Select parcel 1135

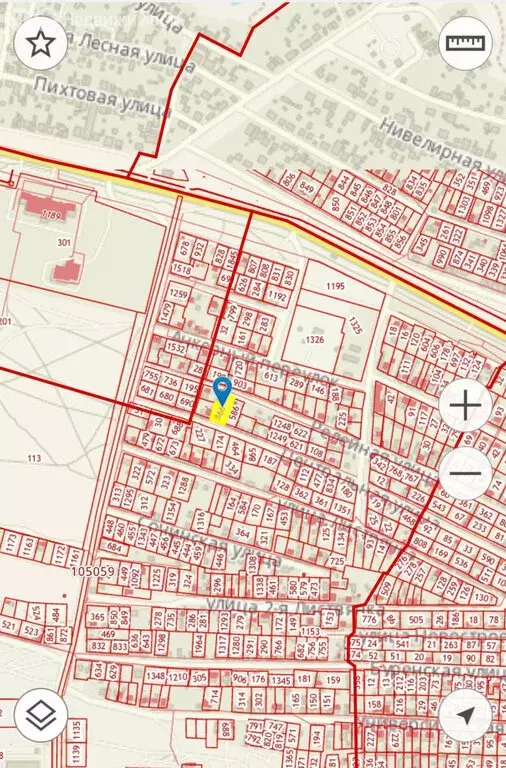75,731
